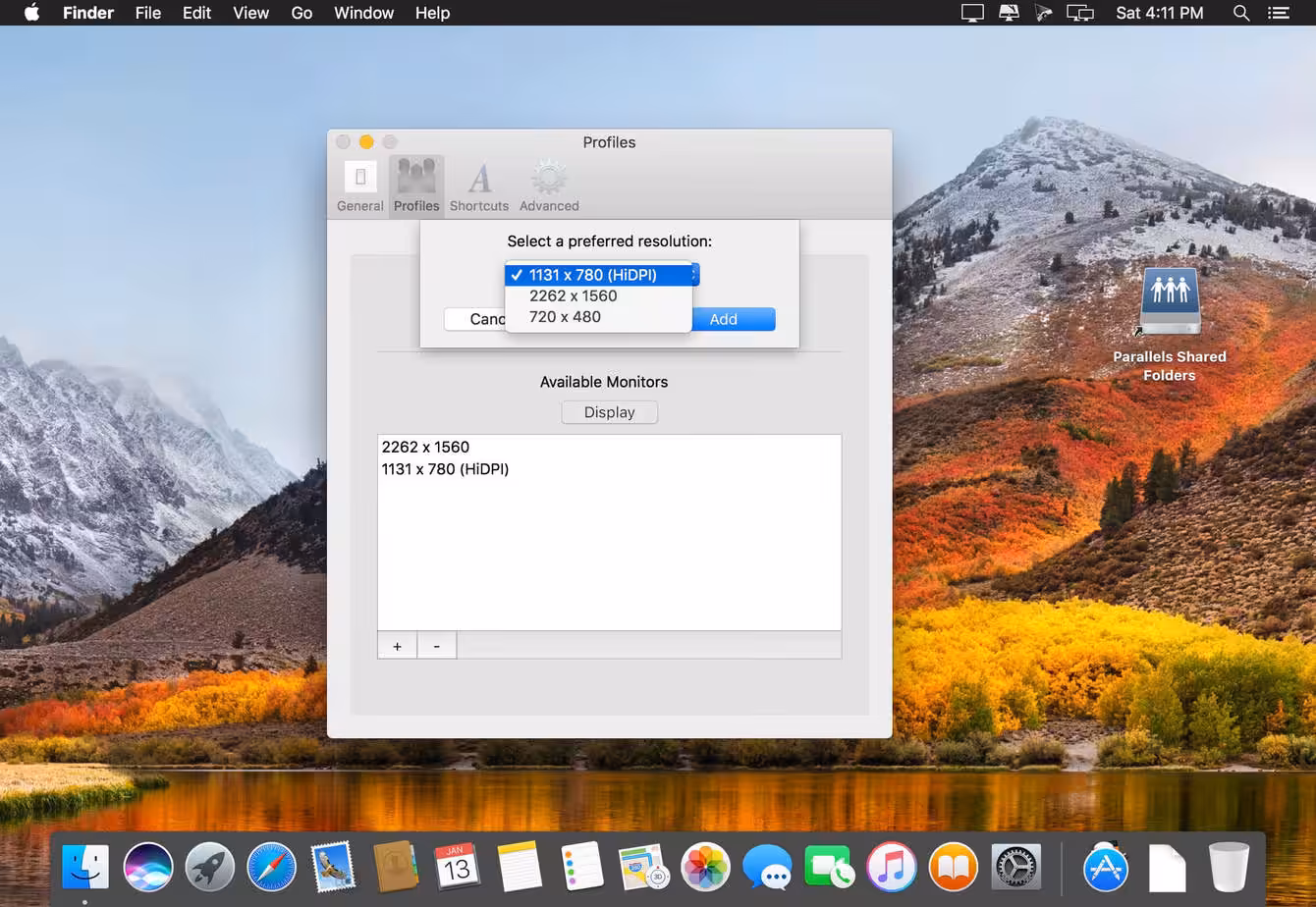Open iBooks from the Dock
The width and height of the screenshot is (1316, 907).
(x=954, y=868)
